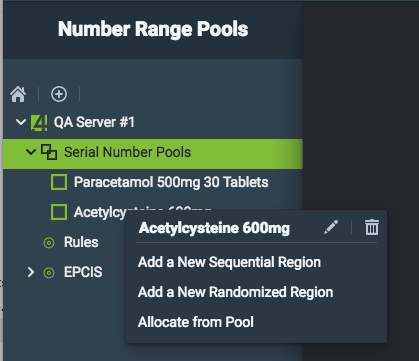Expand the EPCIS node
This screenshot has width=419, height=361.
31,272
